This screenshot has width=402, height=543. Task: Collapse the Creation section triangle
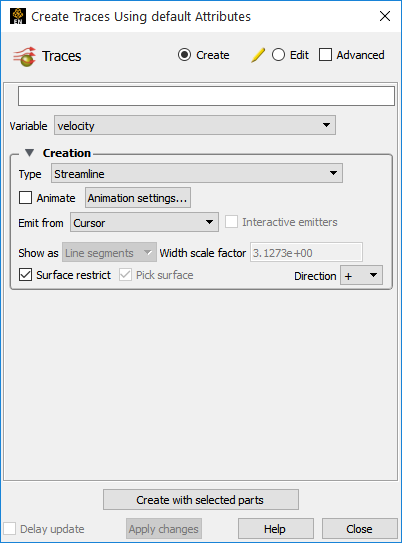tap(29, 153)
